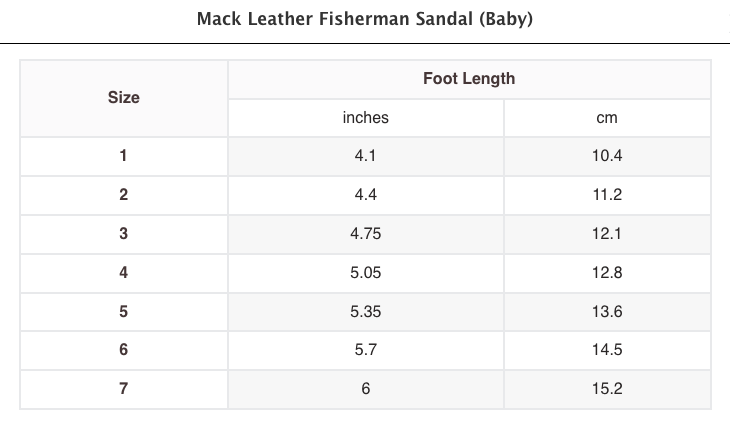
Task: Select the 4.4 inches cell
Action: click(365, 195)
